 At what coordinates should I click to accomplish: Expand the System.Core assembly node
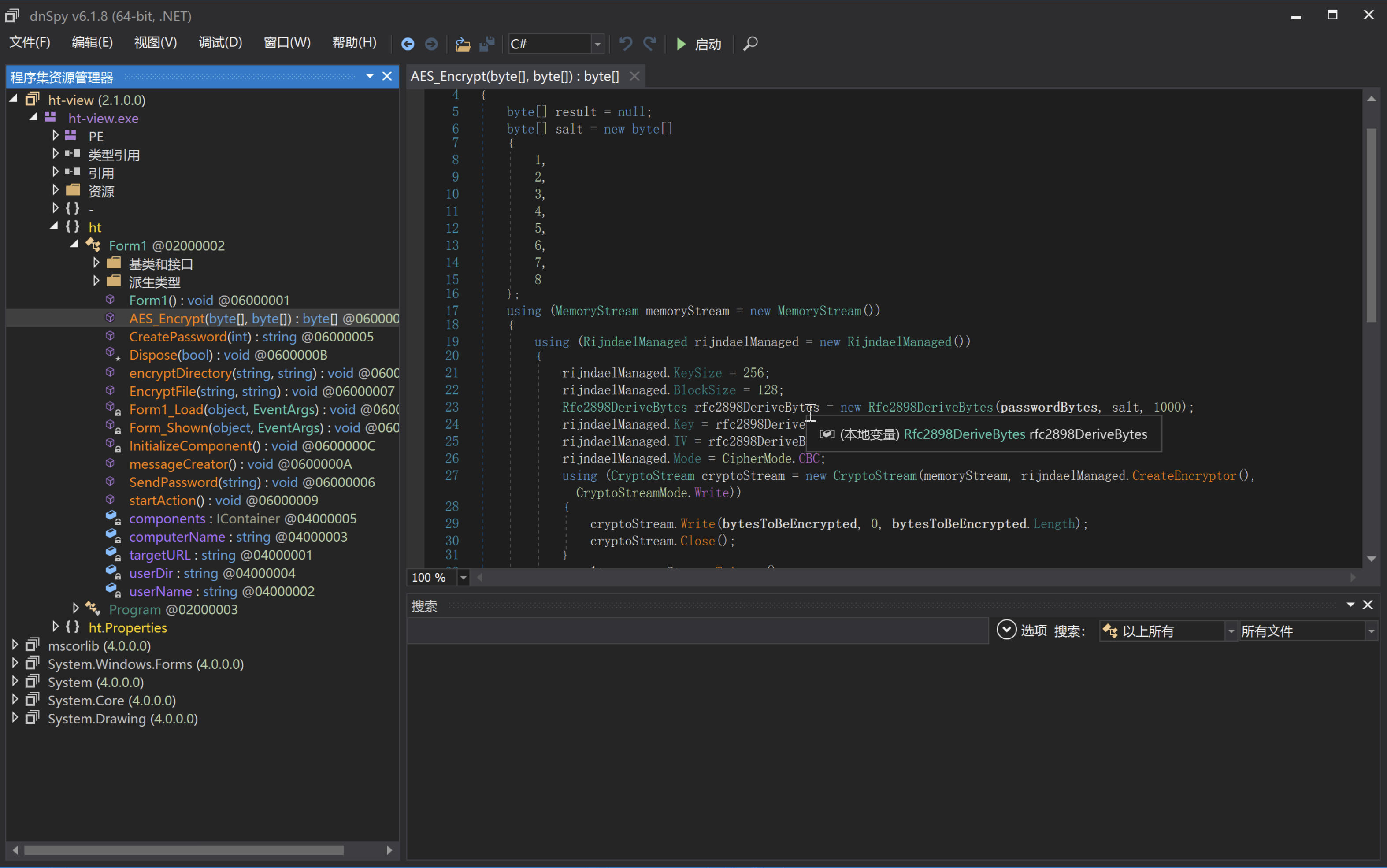tap(15, 699)
